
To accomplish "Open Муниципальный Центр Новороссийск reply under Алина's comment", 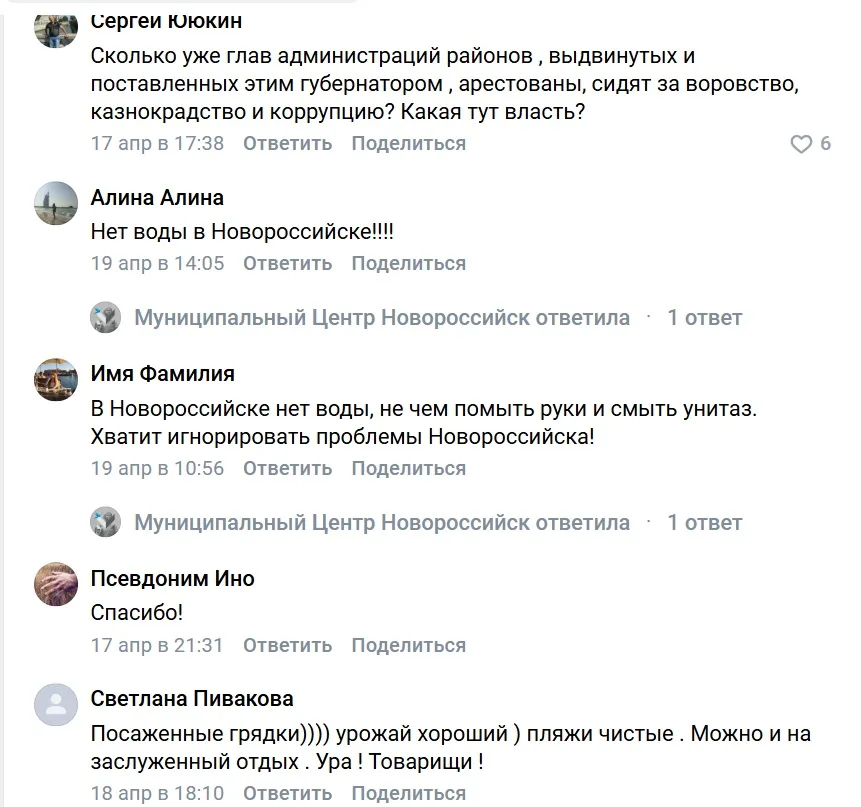I will tap(382, 318).
